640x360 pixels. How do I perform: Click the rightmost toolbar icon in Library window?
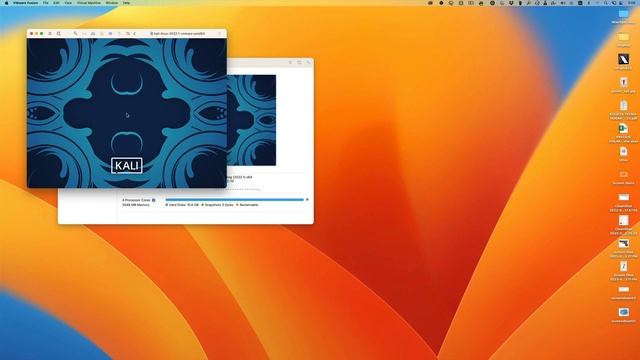tap(308, 62)
